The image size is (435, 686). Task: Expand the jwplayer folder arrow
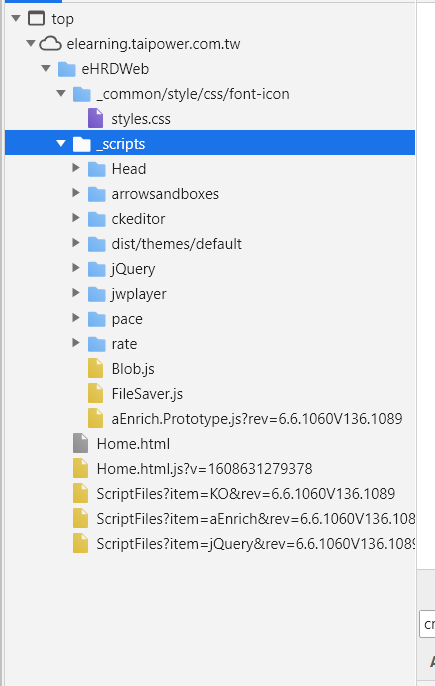(76, 292)
